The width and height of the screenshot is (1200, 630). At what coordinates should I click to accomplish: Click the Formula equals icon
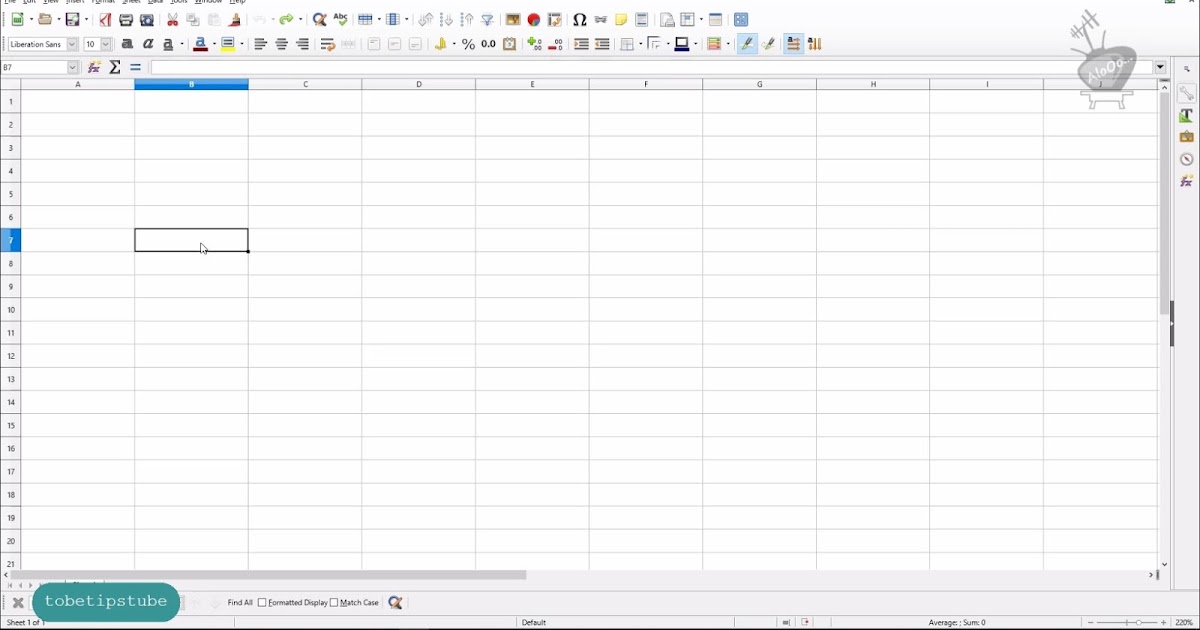pyautogui.click(x=136, y=67)
